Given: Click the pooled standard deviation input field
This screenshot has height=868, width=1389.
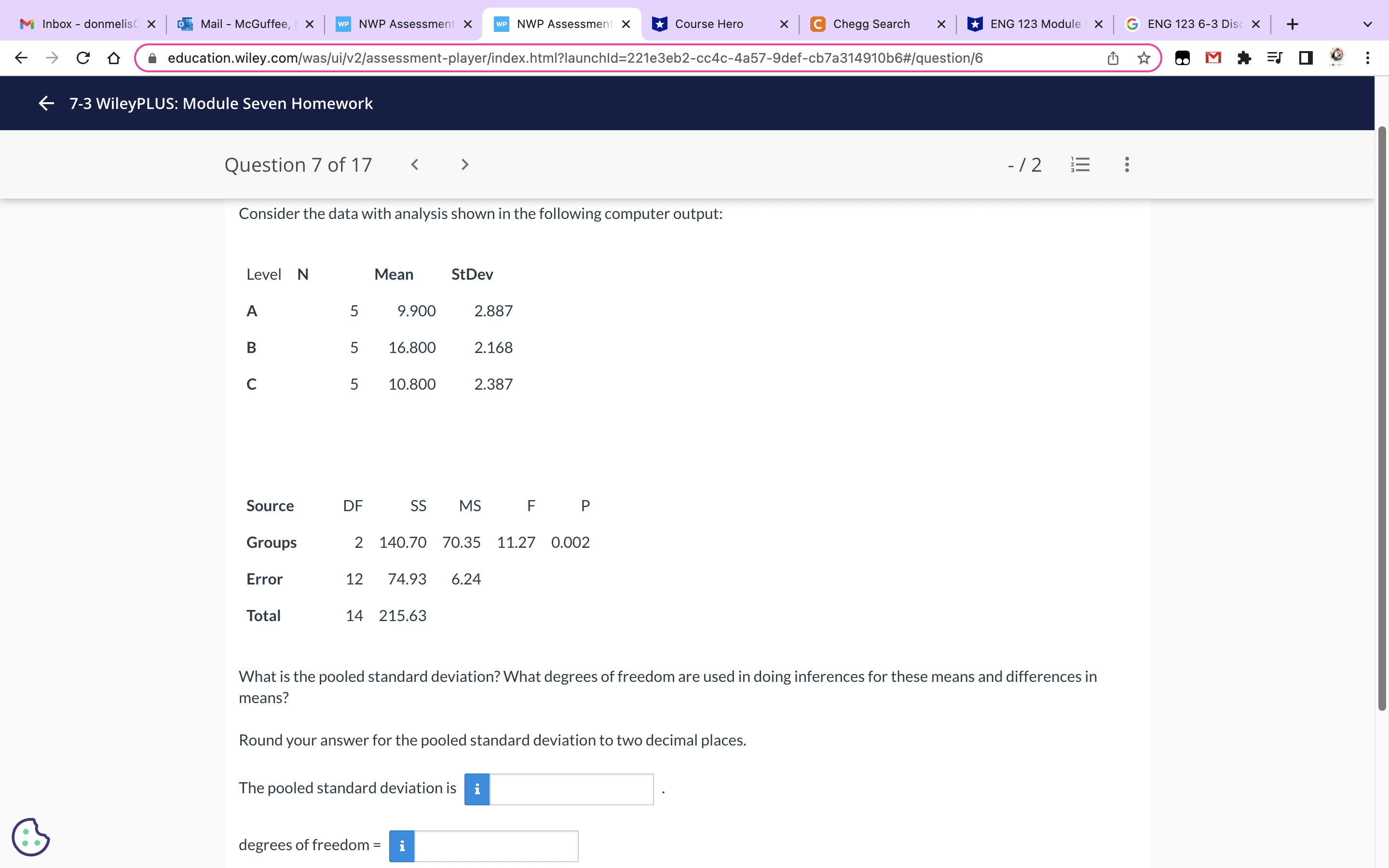Looking at the screenshot, I should click(571, 789).
